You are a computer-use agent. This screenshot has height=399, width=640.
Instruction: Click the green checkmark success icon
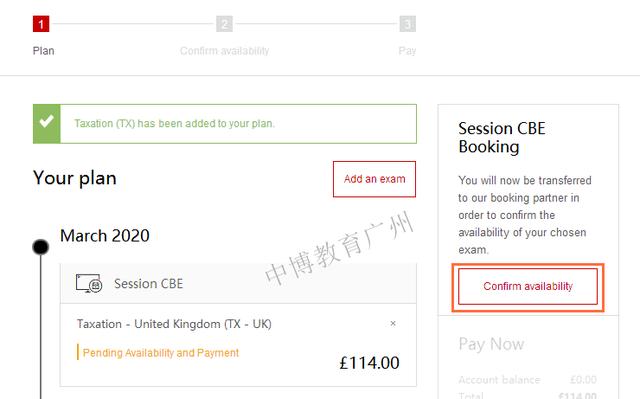[x=47, y=124]
